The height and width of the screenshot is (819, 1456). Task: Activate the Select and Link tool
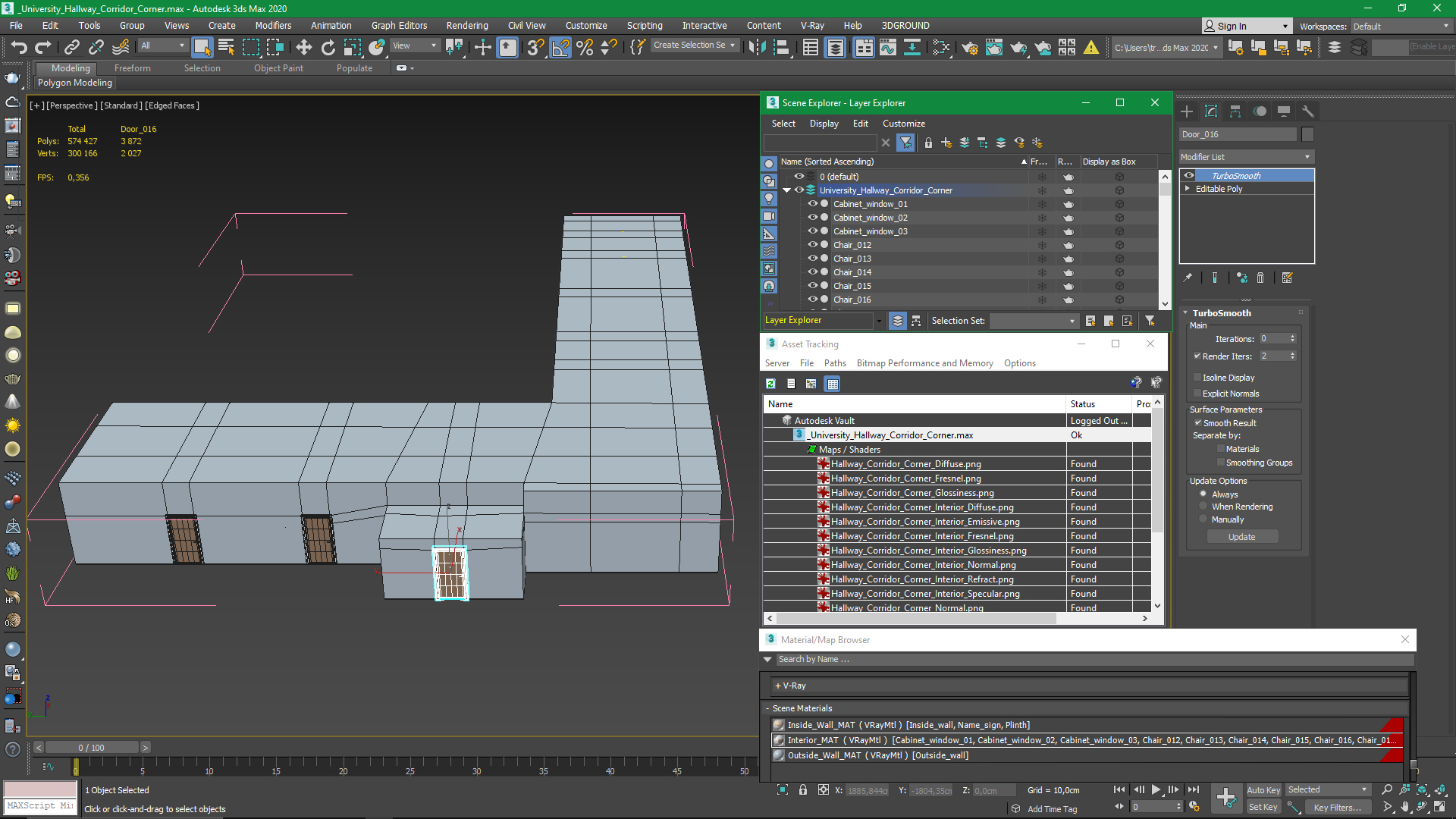pos(72,47)
